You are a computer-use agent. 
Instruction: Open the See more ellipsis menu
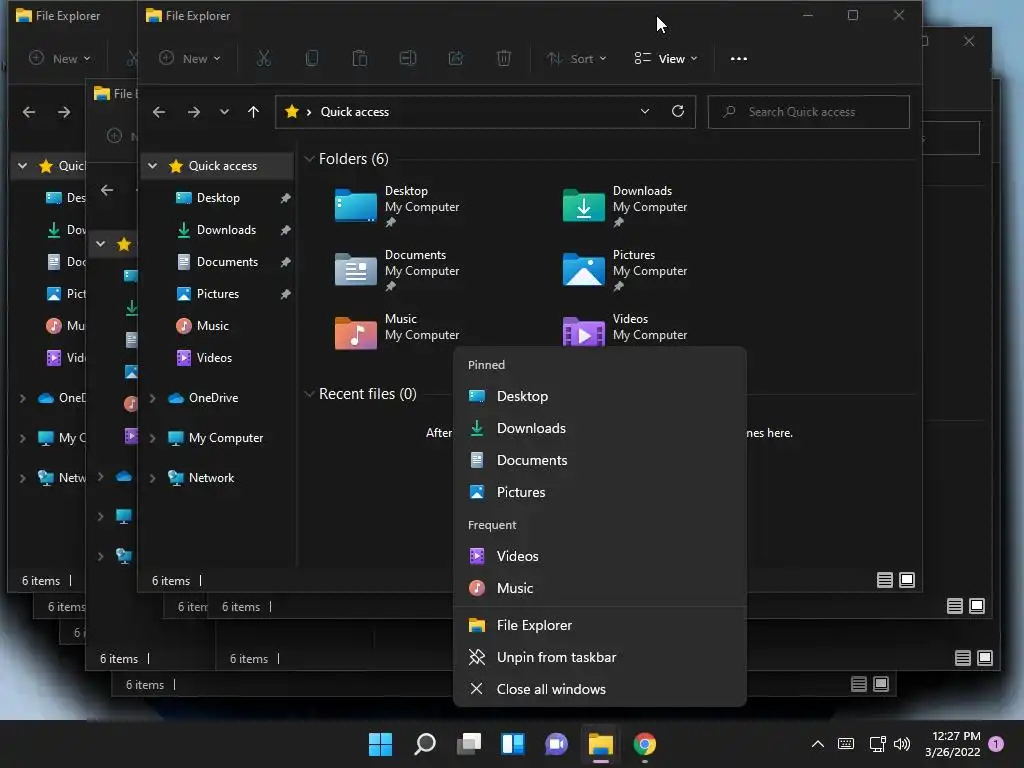(x=739, y=59)
